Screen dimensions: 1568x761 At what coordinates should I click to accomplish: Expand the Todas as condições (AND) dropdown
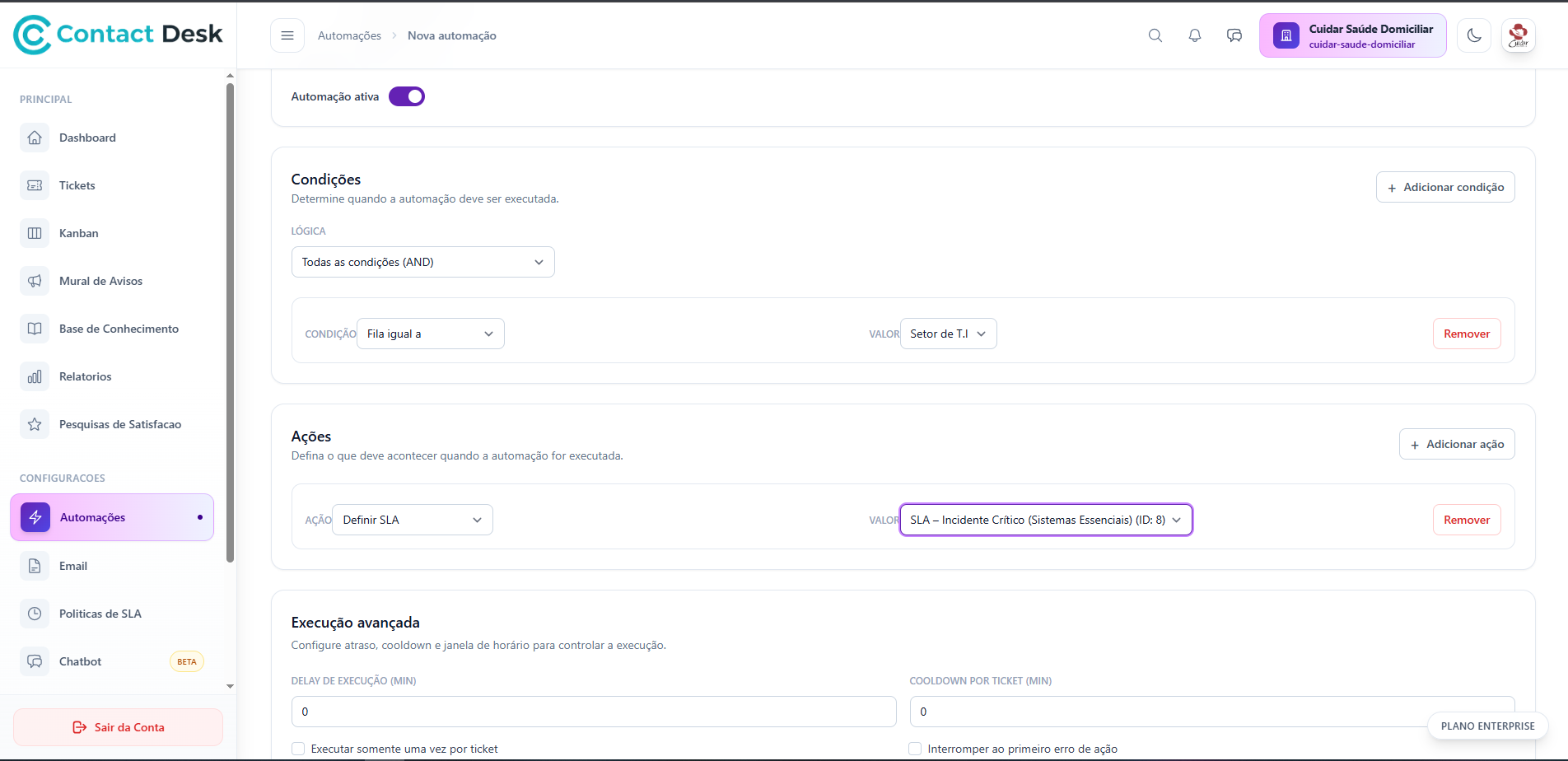(x=422, y=262)
